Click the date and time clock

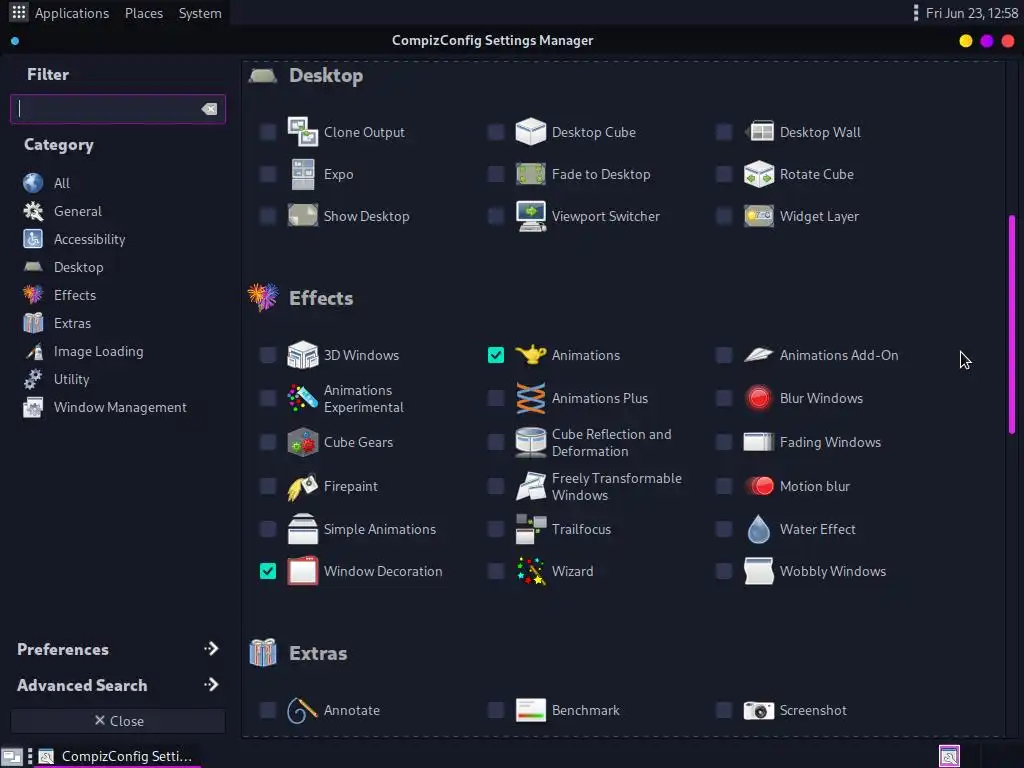coord(972,13)
